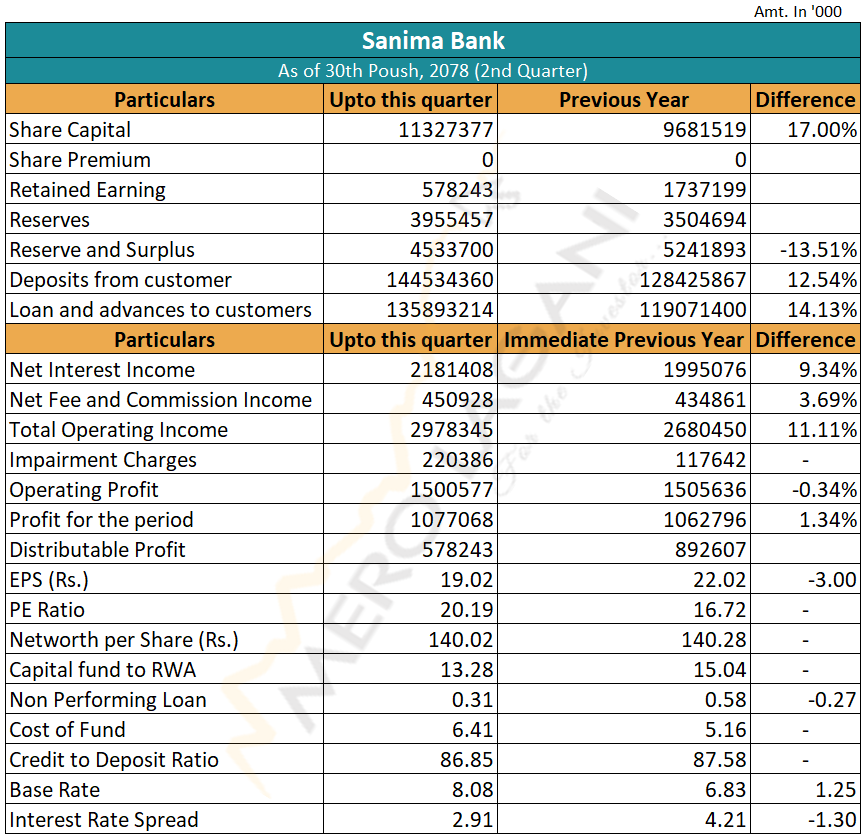Select the 'Capital fund to RWA' label

click(103, 670)
